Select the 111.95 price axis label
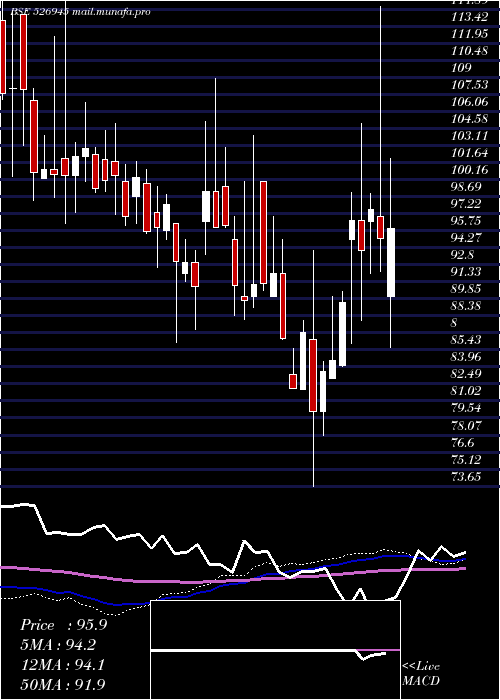 pos(468,34)
